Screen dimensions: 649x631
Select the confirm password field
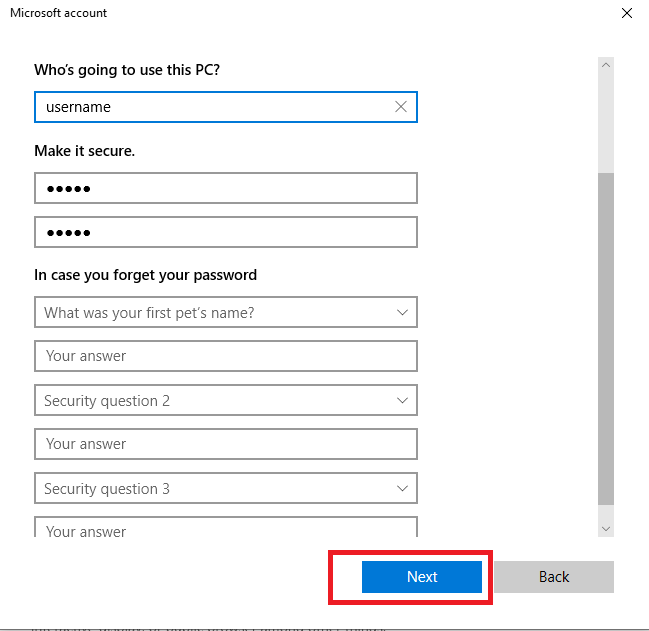click(225, 232)
